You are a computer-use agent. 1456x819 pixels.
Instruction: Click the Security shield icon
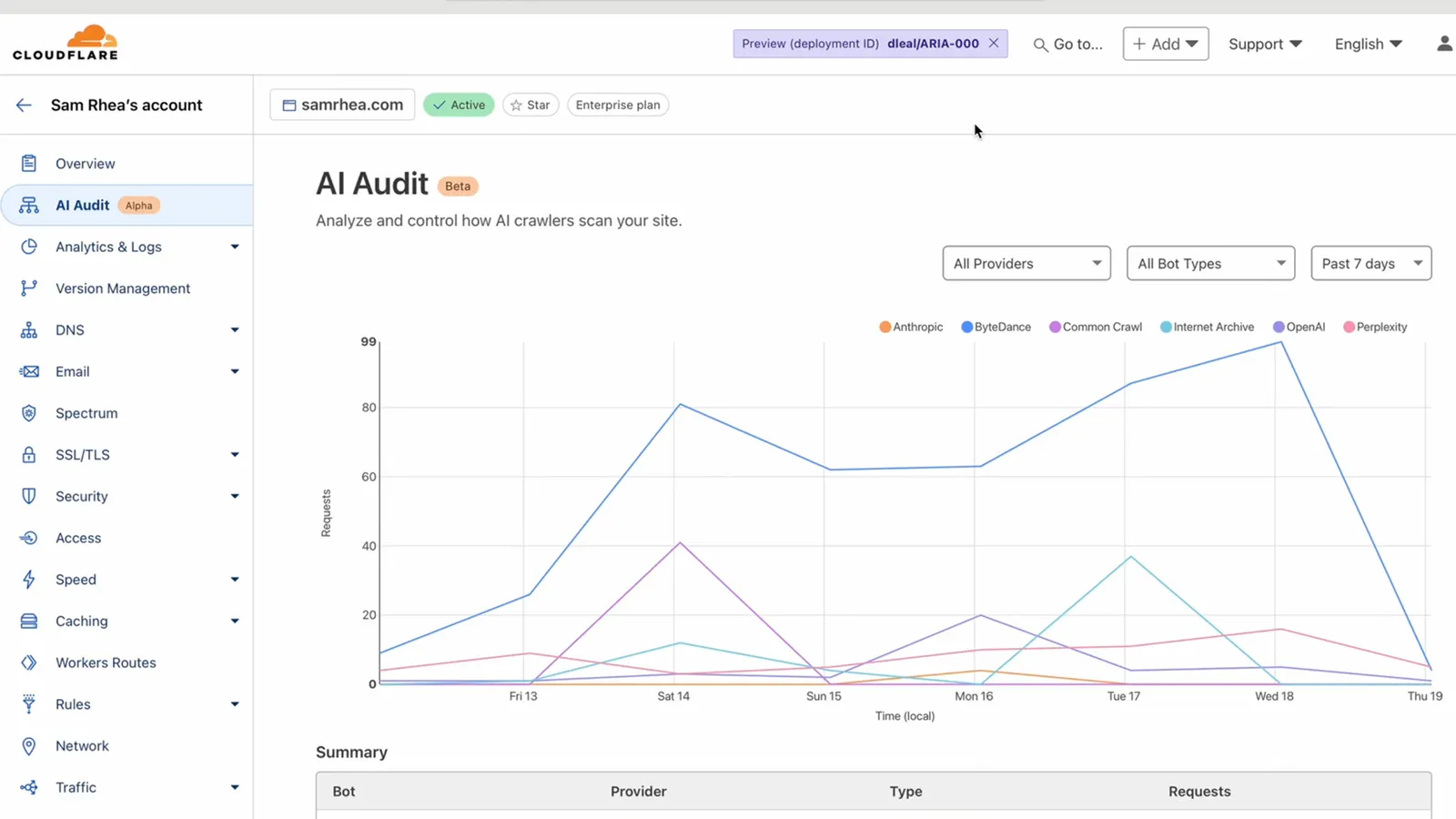click(x=29, y=496)
